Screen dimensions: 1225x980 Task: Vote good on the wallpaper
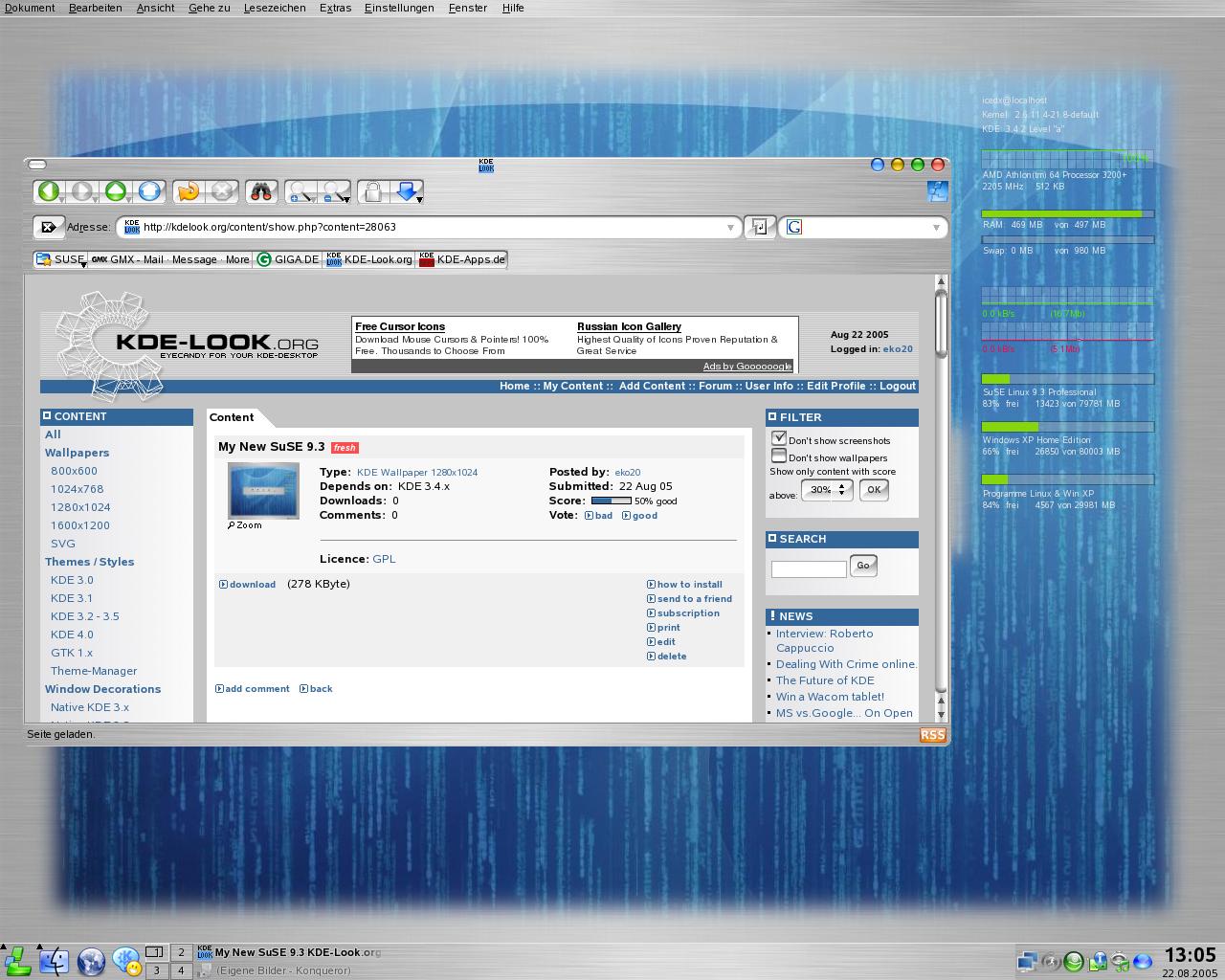[644, 516]
